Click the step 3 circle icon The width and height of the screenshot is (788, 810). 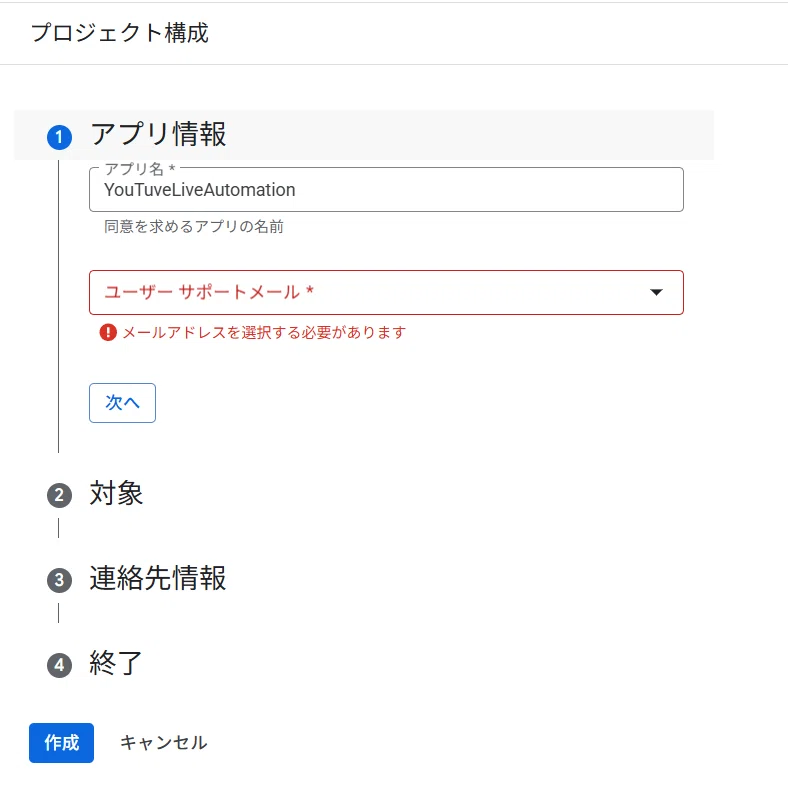pyautogui.click(x=59, y=581)
